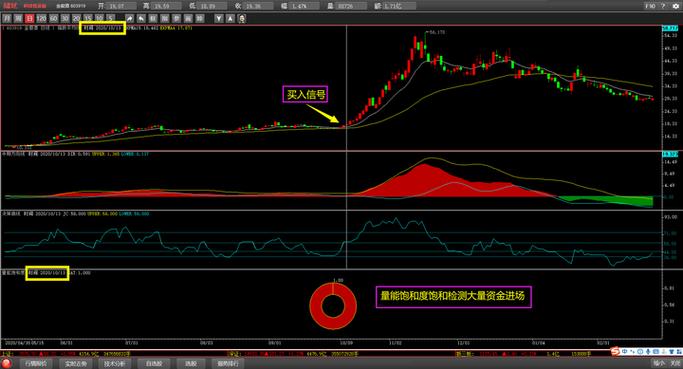Screen dimensions: 683x369
Task: Open the 实时走势 tab
Action: [x=75, y=363]
